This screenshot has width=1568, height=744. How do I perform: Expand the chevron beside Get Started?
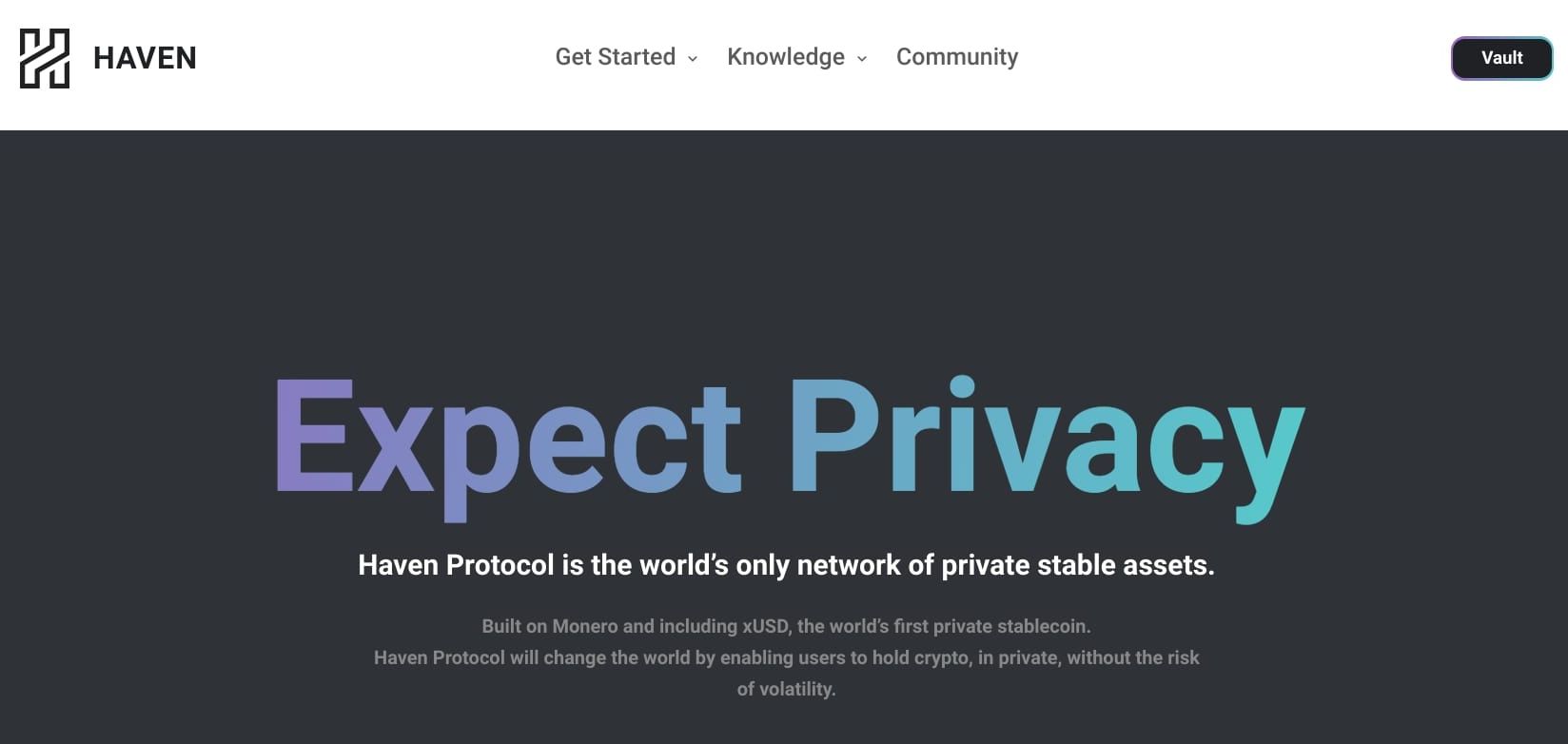(x=693, y=59)
